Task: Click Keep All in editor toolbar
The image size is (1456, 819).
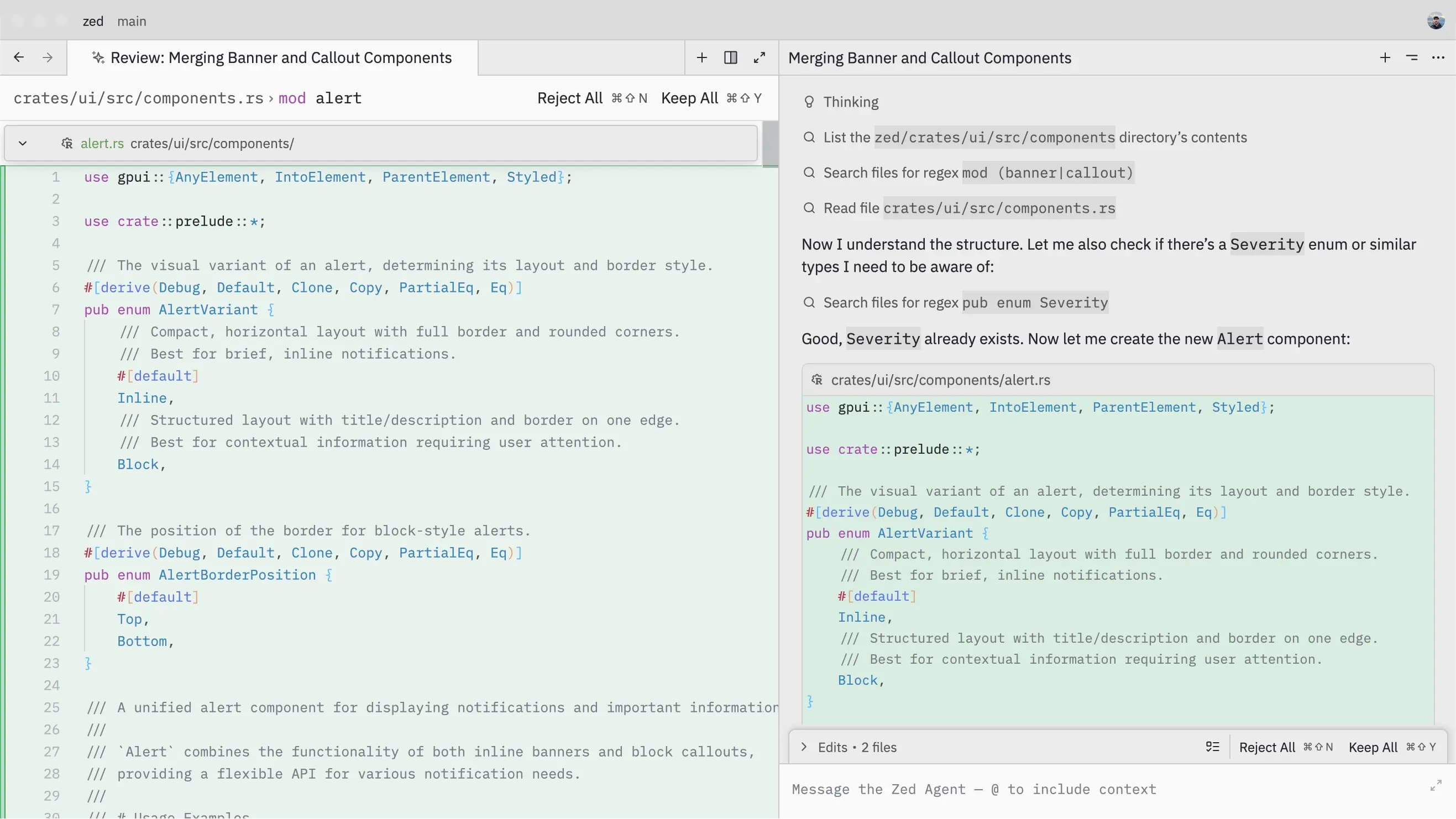Action: coord(689,98)
